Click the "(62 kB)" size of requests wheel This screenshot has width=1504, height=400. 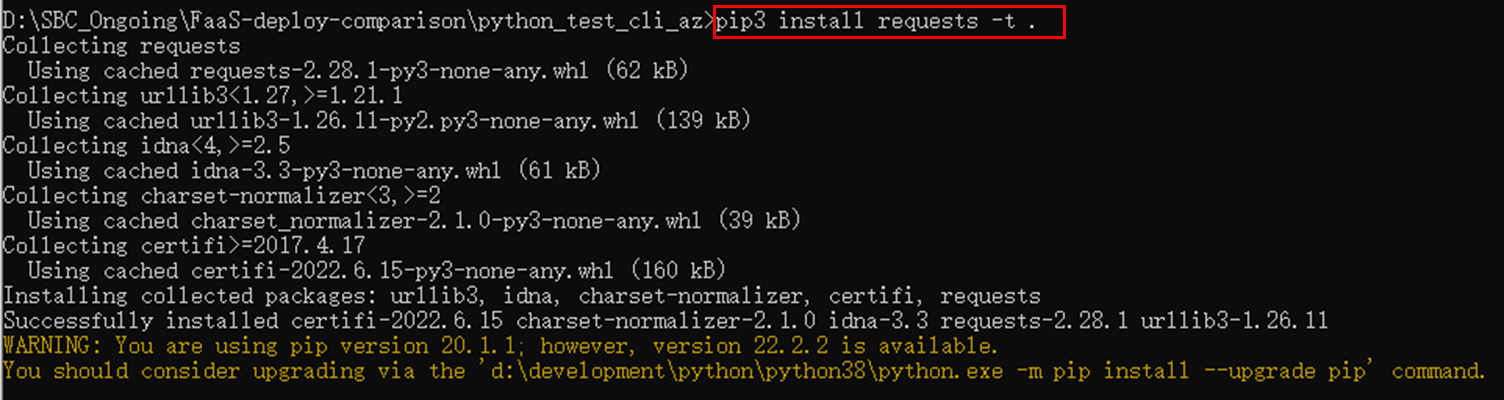[x=650, y=71]
